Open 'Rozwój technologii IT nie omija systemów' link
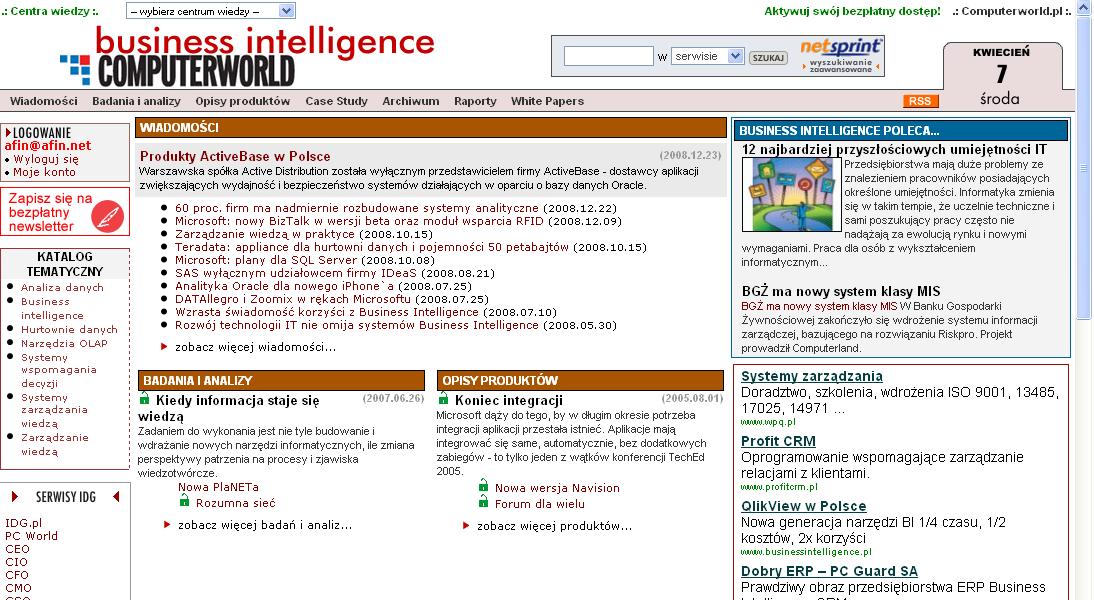1094x600 pixels. [357, 325]
